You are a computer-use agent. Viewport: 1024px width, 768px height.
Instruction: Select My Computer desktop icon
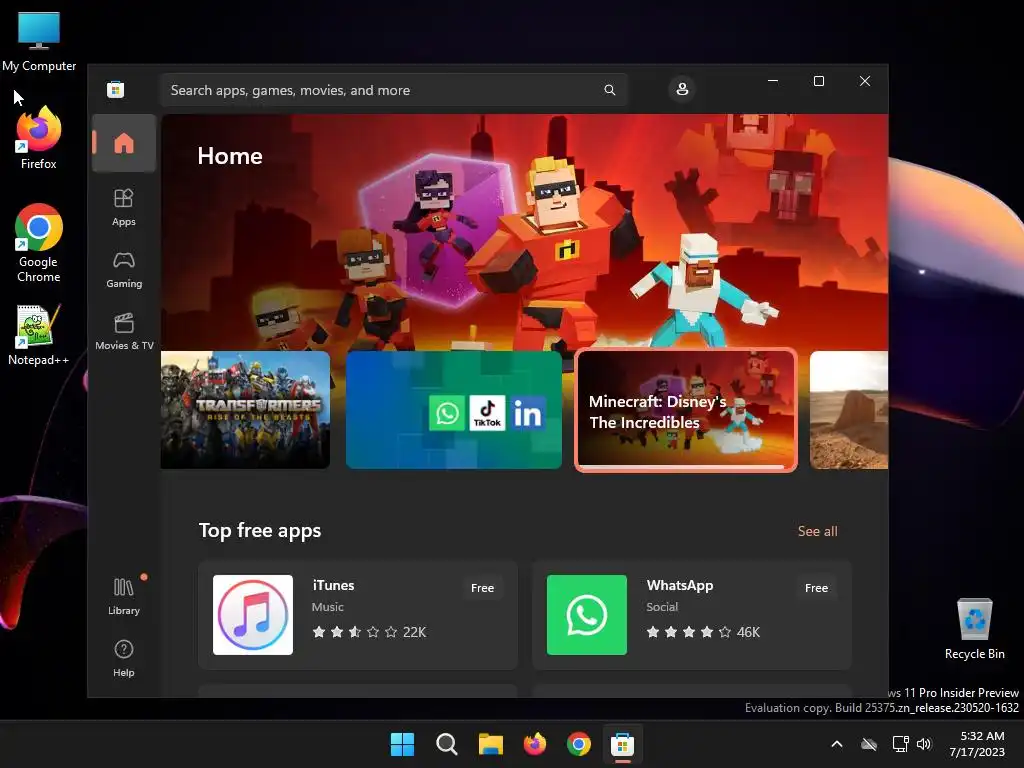pyautogui.click(x=39, y=41)
